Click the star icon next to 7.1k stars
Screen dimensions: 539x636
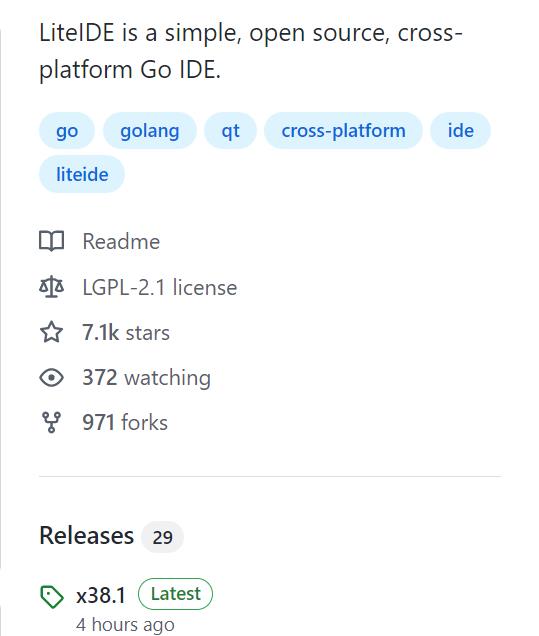click(52, 332)
